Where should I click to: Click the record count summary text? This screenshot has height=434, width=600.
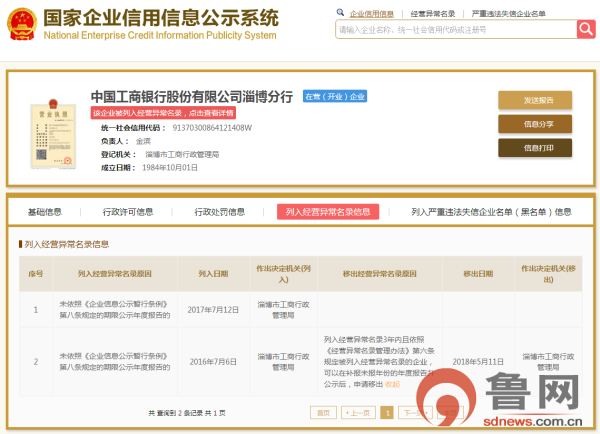click(187, 413)
